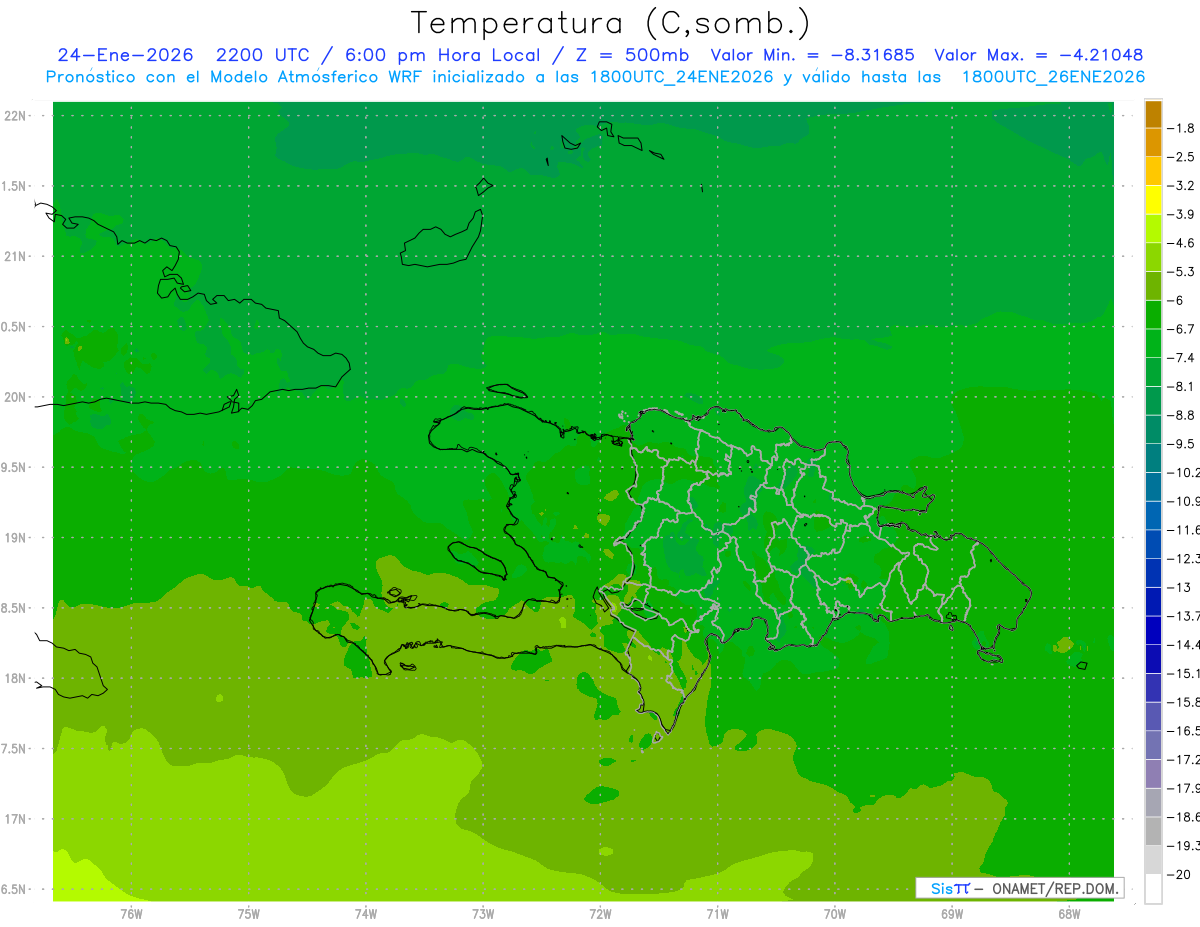
Task: Click the 19N latitude label
Action: pyautogui.click(x=17, y=538)
